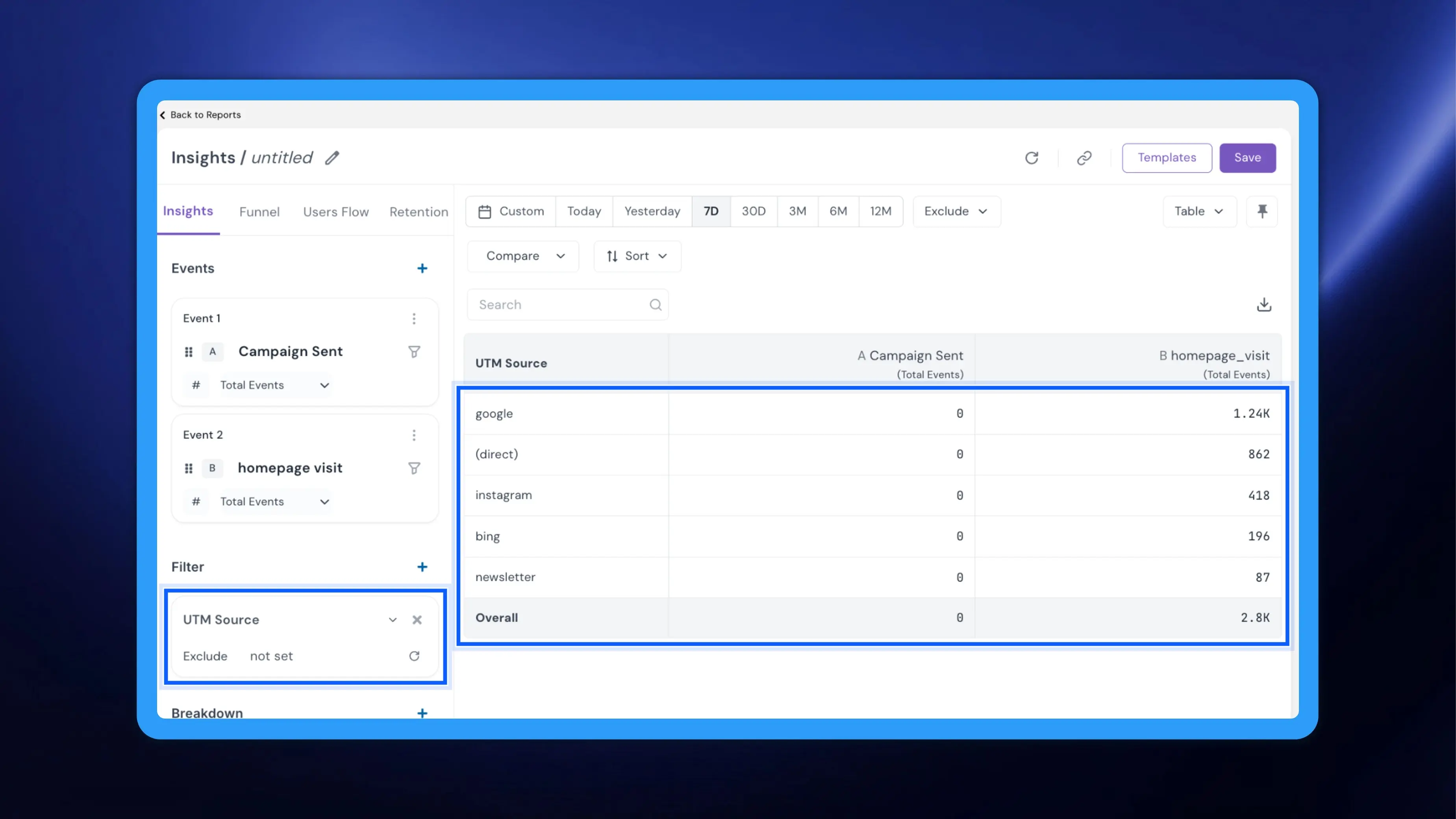Click the filter funnel icon for homepage visit
Screen dimensions: 1456x819
click(x=414, y=468)
